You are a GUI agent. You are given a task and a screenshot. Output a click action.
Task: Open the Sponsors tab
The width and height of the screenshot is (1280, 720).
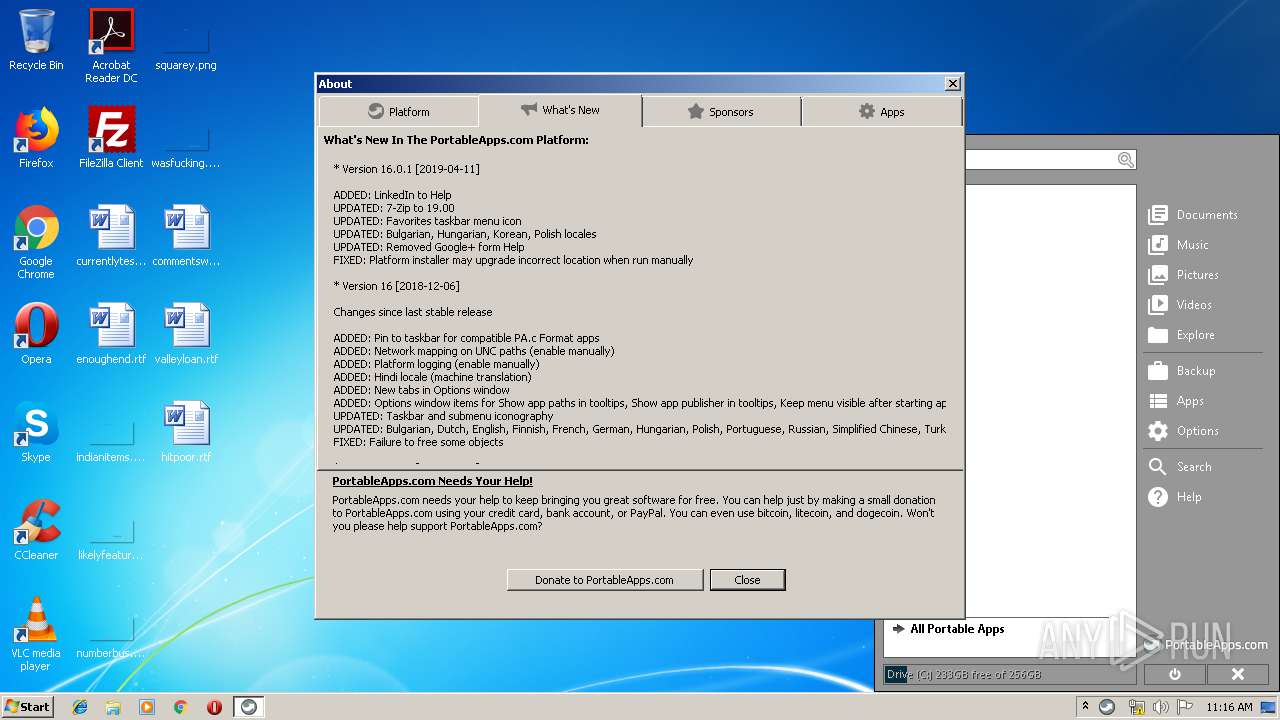click(721, 112)
